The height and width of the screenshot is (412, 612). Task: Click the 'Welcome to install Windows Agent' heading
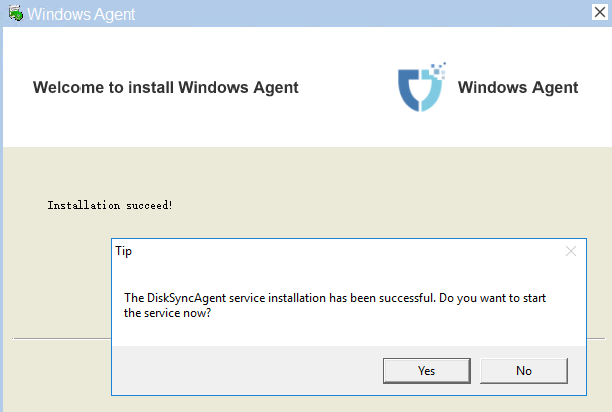(165, 87)
